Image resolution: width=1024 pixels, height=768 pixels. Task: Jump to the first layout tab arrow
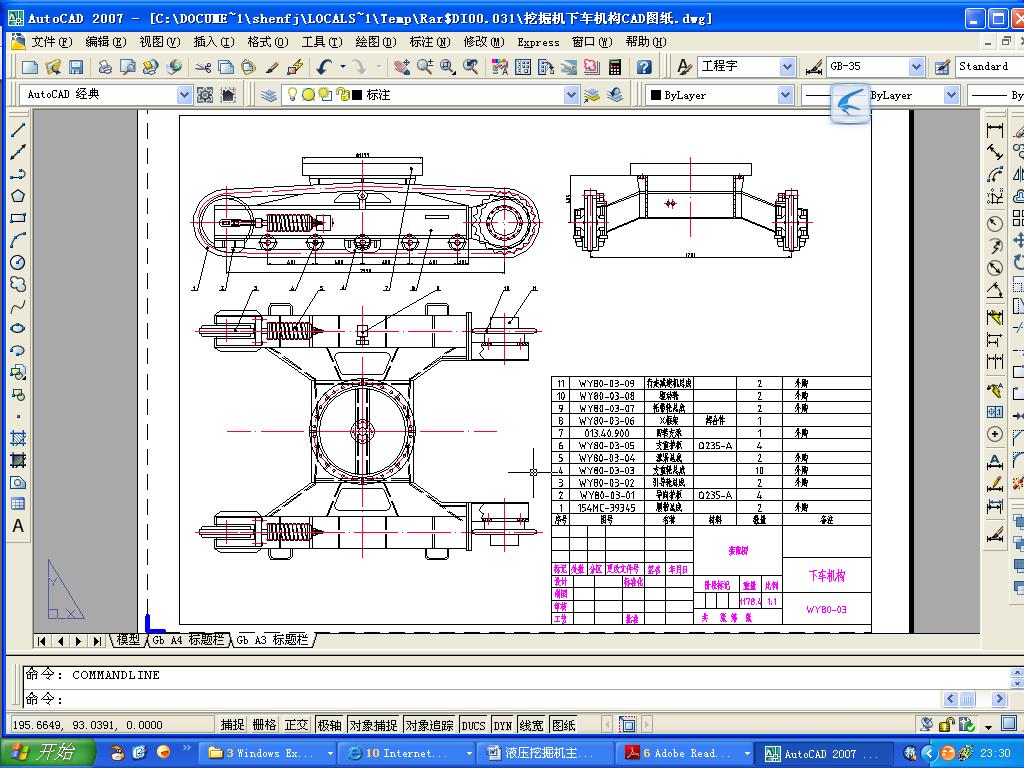tap(42, 641)
